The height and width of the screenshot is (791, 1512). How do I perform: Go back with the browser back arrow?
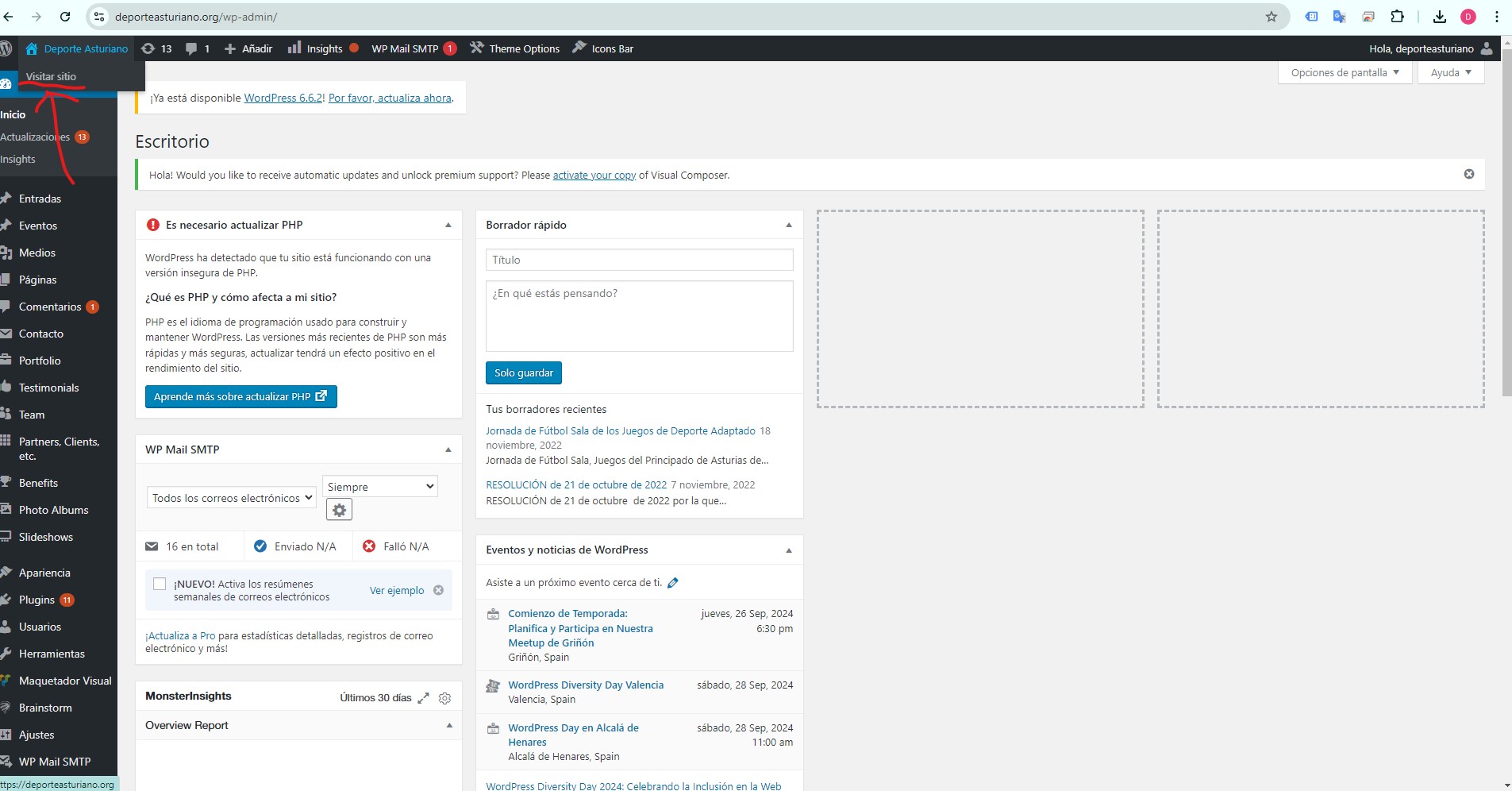coord(9,17)
